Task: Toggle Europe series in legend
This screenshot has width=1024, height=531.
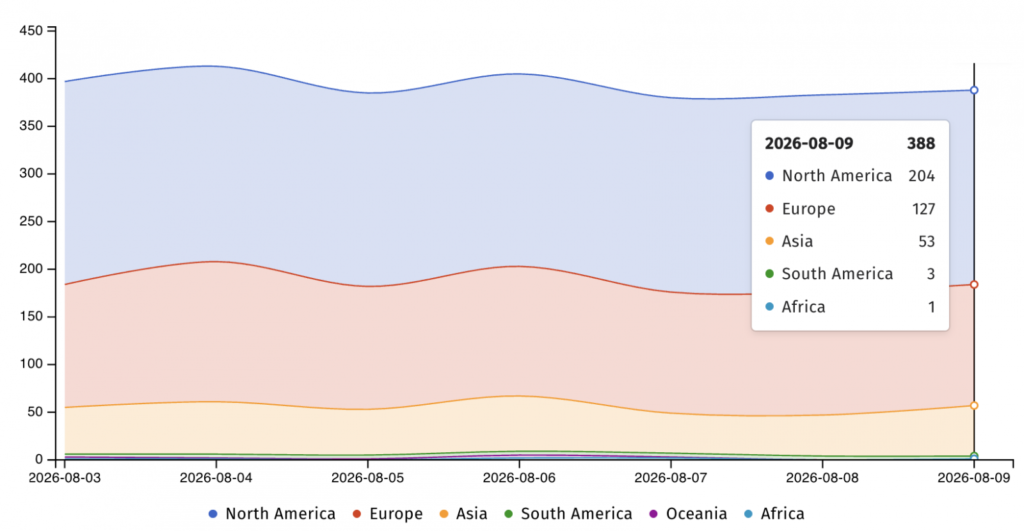Action: 388,514
